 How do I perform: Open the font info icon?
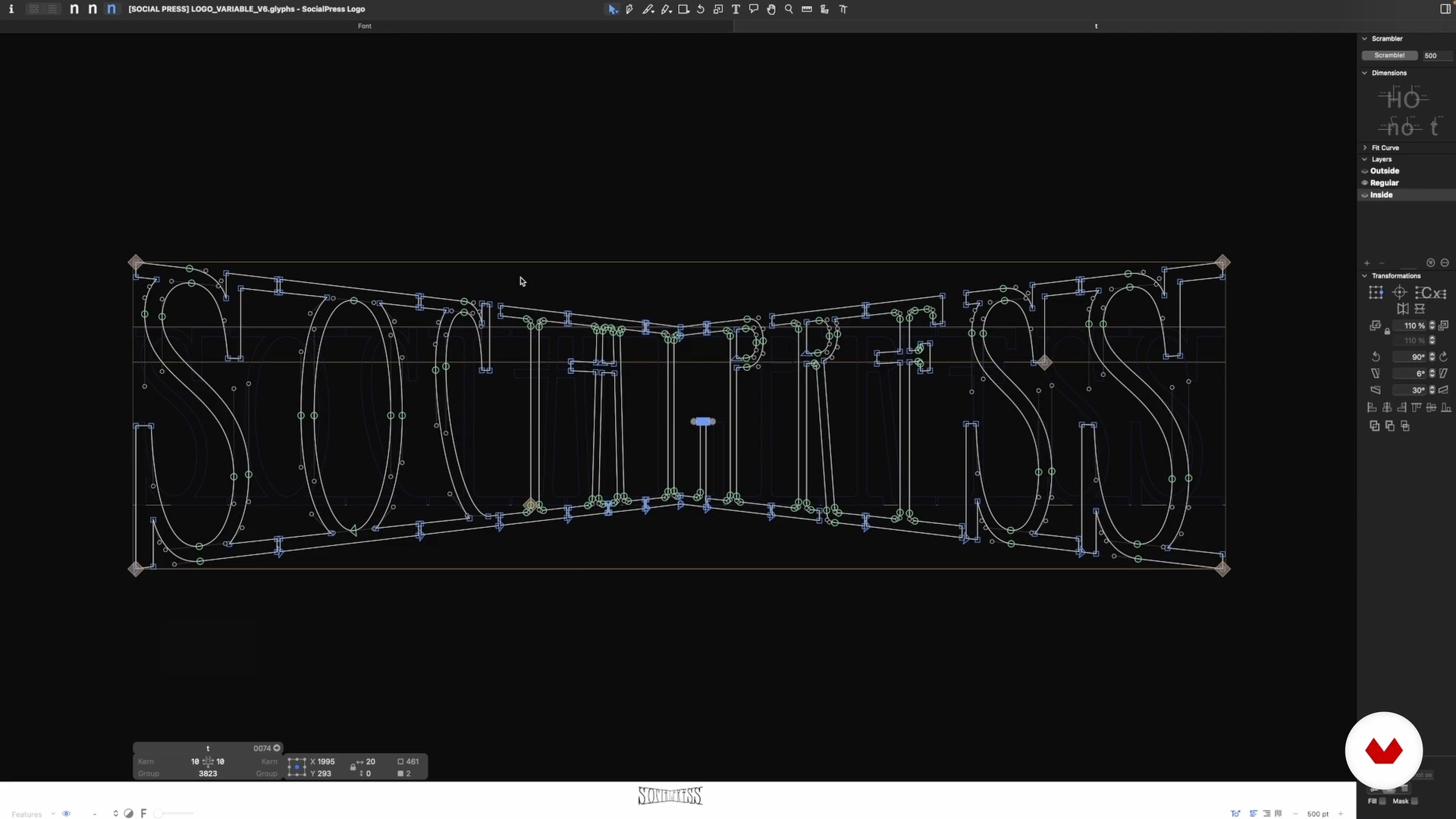coord(11,9)
